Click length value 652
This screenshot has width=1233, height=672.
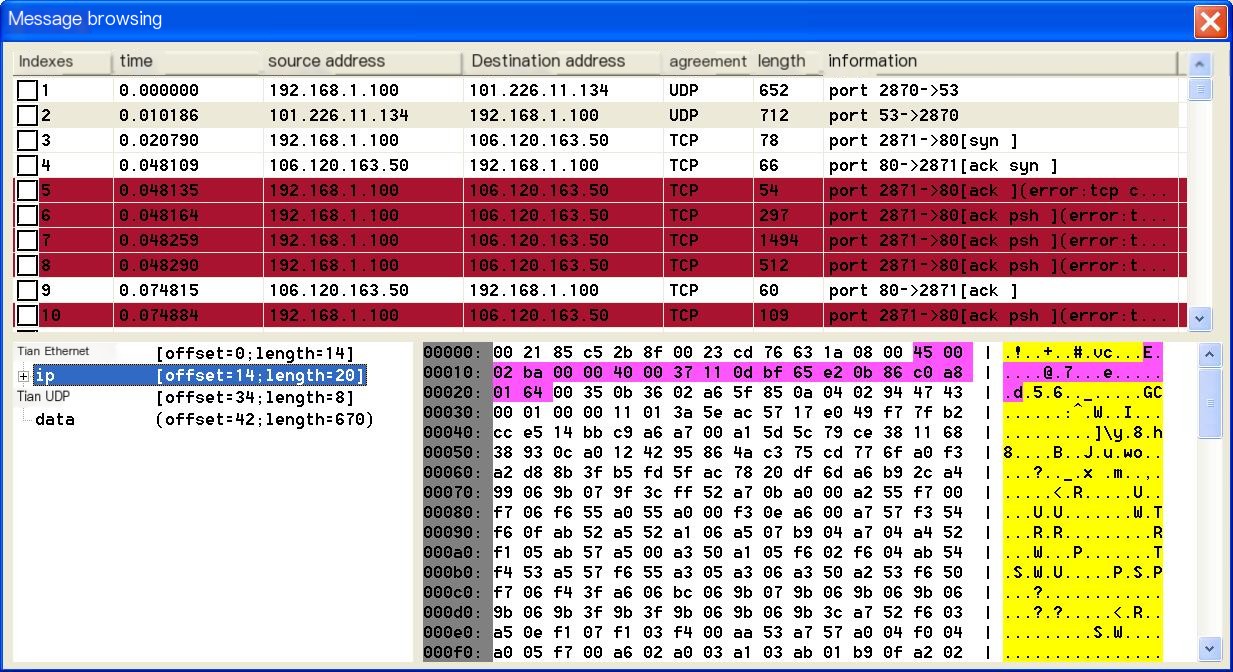[774, 91]
